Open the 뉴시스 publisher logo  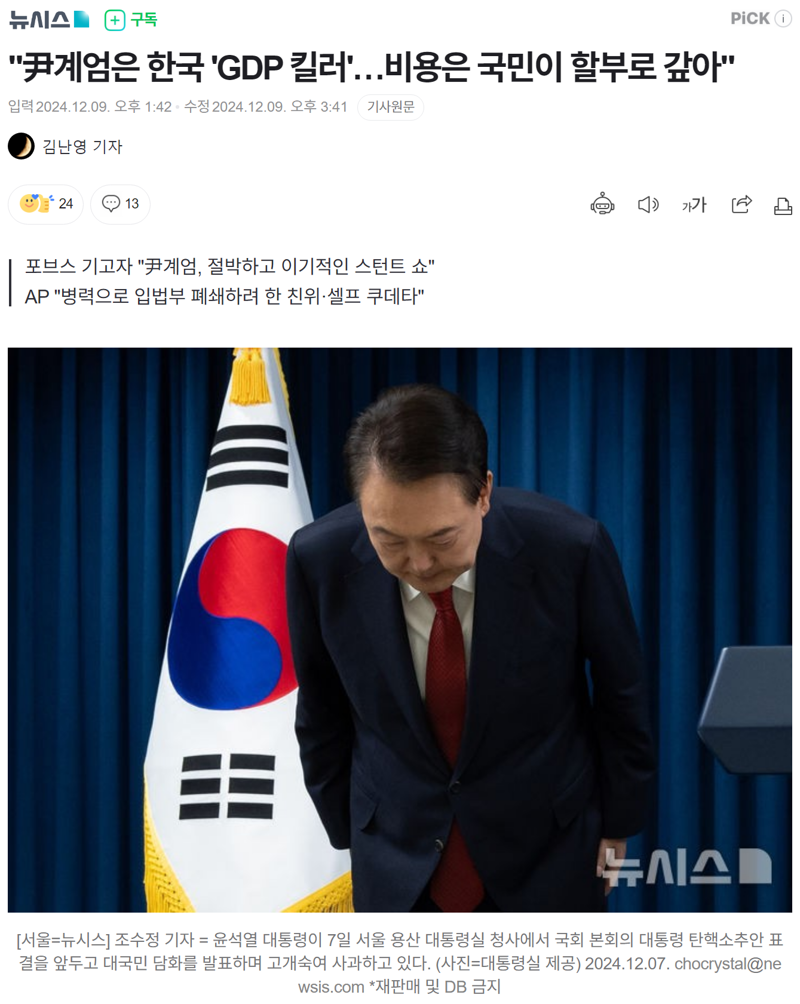(49, 20)
